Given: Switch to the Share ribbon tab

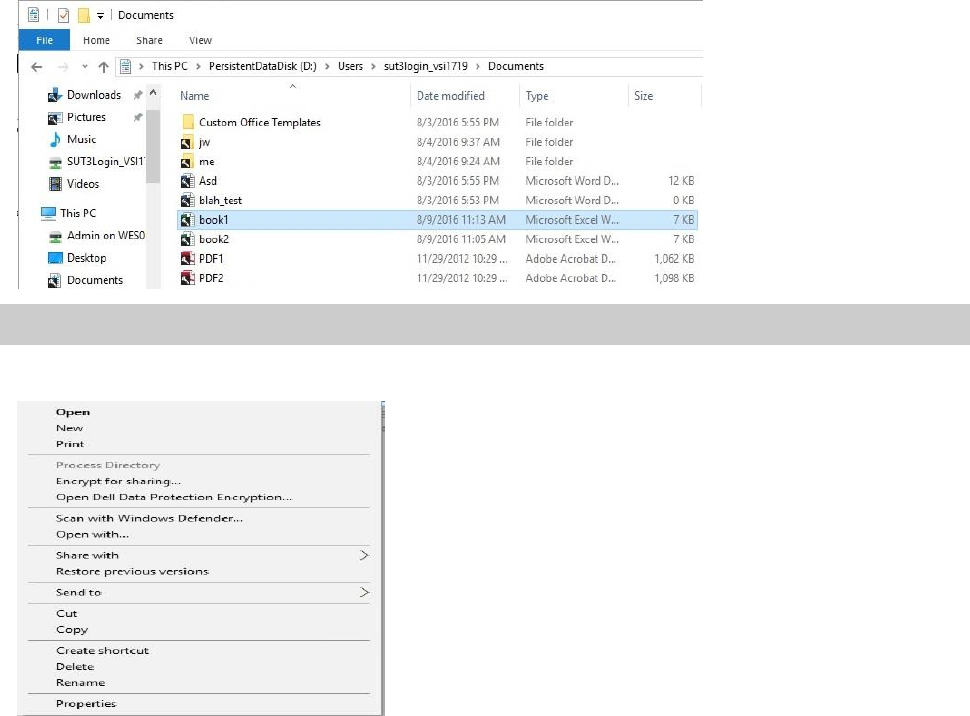Looking at the screenshot, I should pos(149,40).
